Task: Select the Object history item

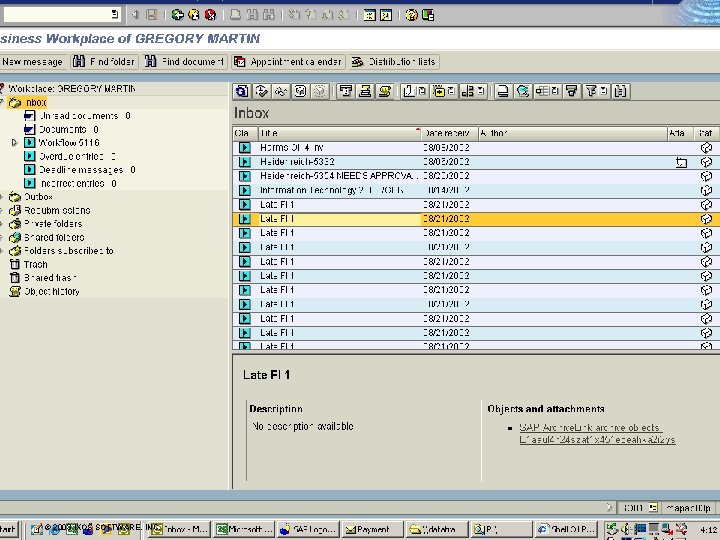Action: pos(51,292)
